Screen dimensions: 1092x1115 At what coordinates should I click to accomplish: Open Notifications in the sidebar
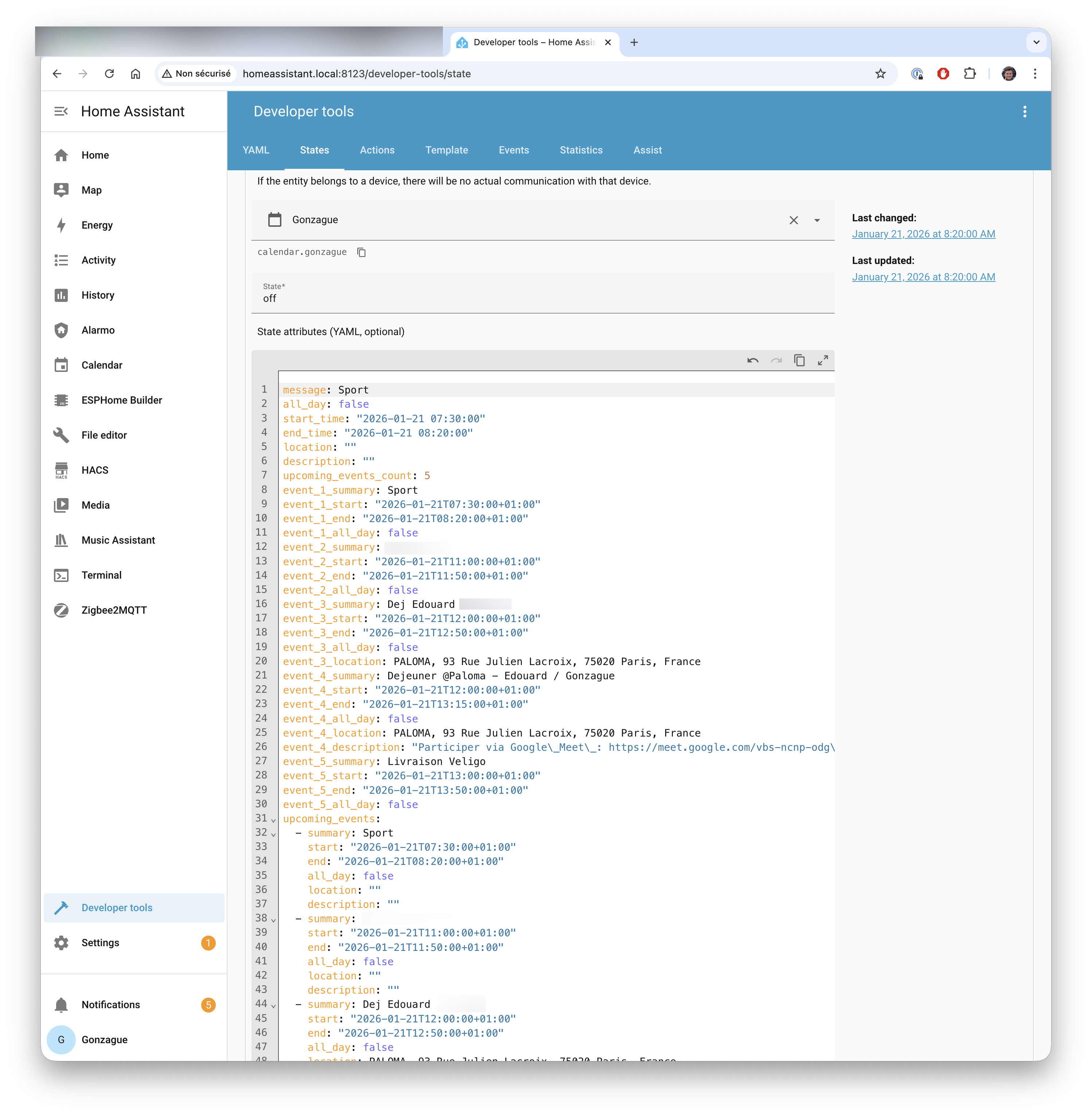coord(111,1004)
